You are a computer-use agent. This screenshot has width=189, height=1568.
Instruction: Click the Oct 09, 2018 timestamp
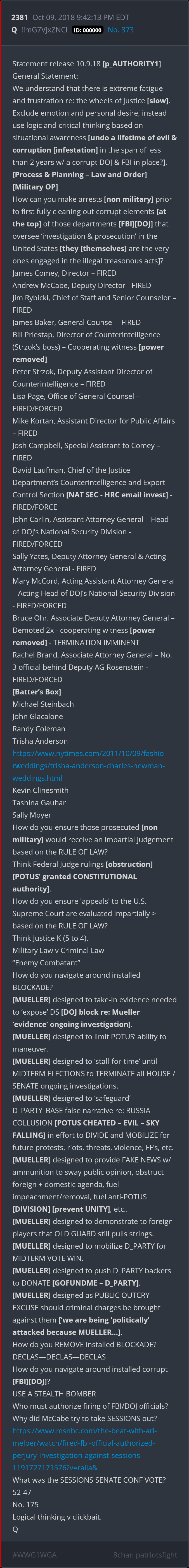coord(72,18)
